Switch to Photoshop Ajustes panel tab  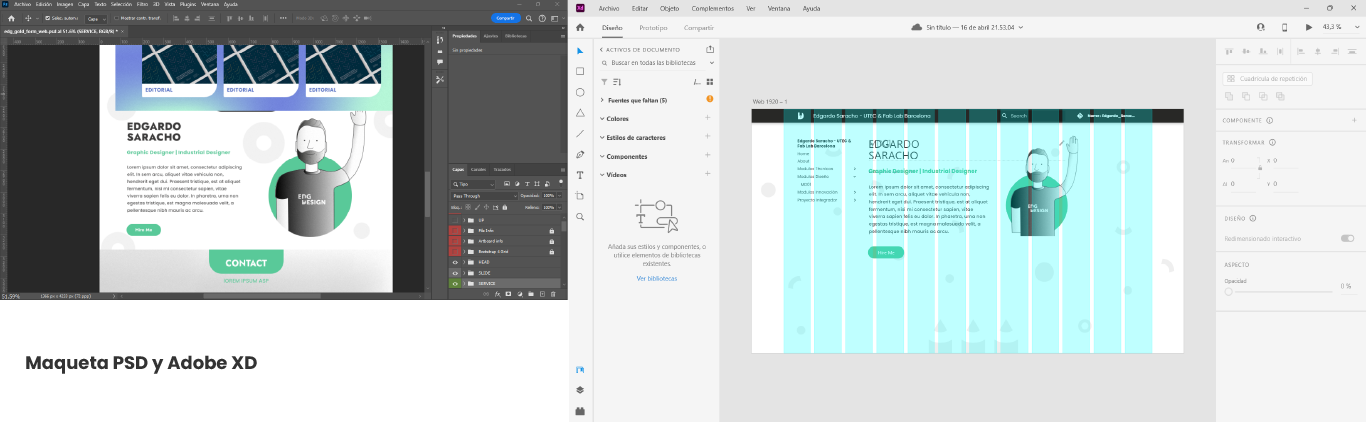pyautogui.click(x=491, y=35)
